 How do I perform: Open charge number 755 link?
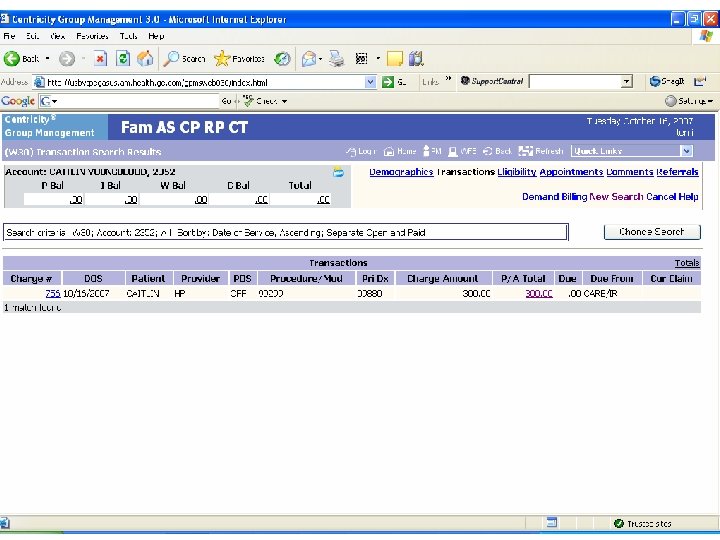point(53,294)
